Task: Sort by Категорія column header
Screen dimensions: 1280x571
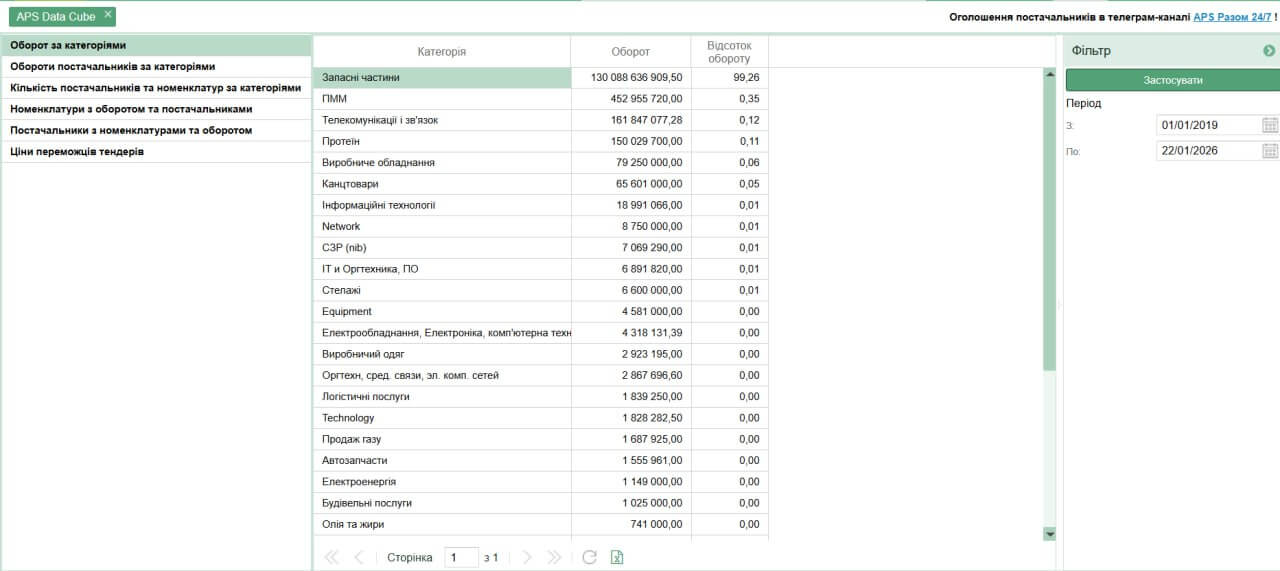Action: point(441,52)
